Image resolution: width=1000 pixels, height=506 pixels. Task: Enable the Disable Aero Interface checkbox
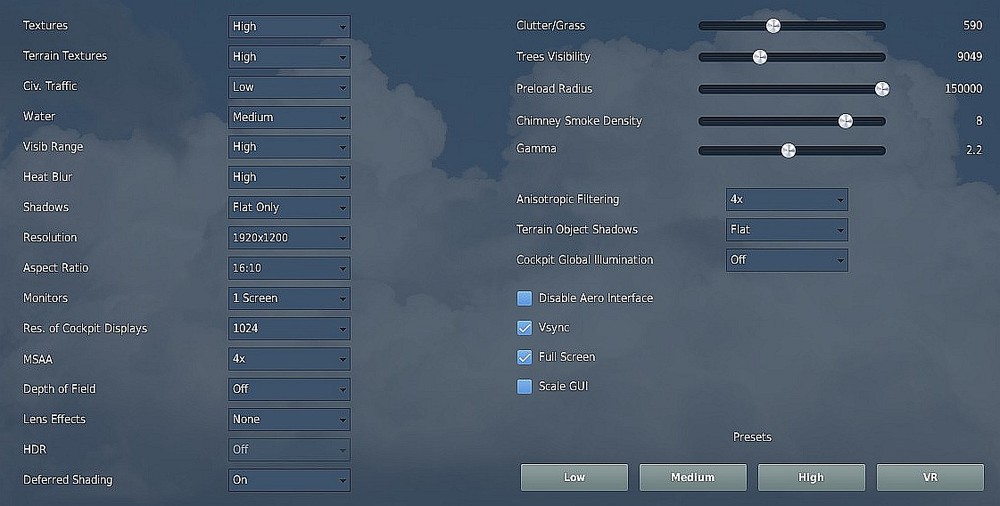coord(524,298)
